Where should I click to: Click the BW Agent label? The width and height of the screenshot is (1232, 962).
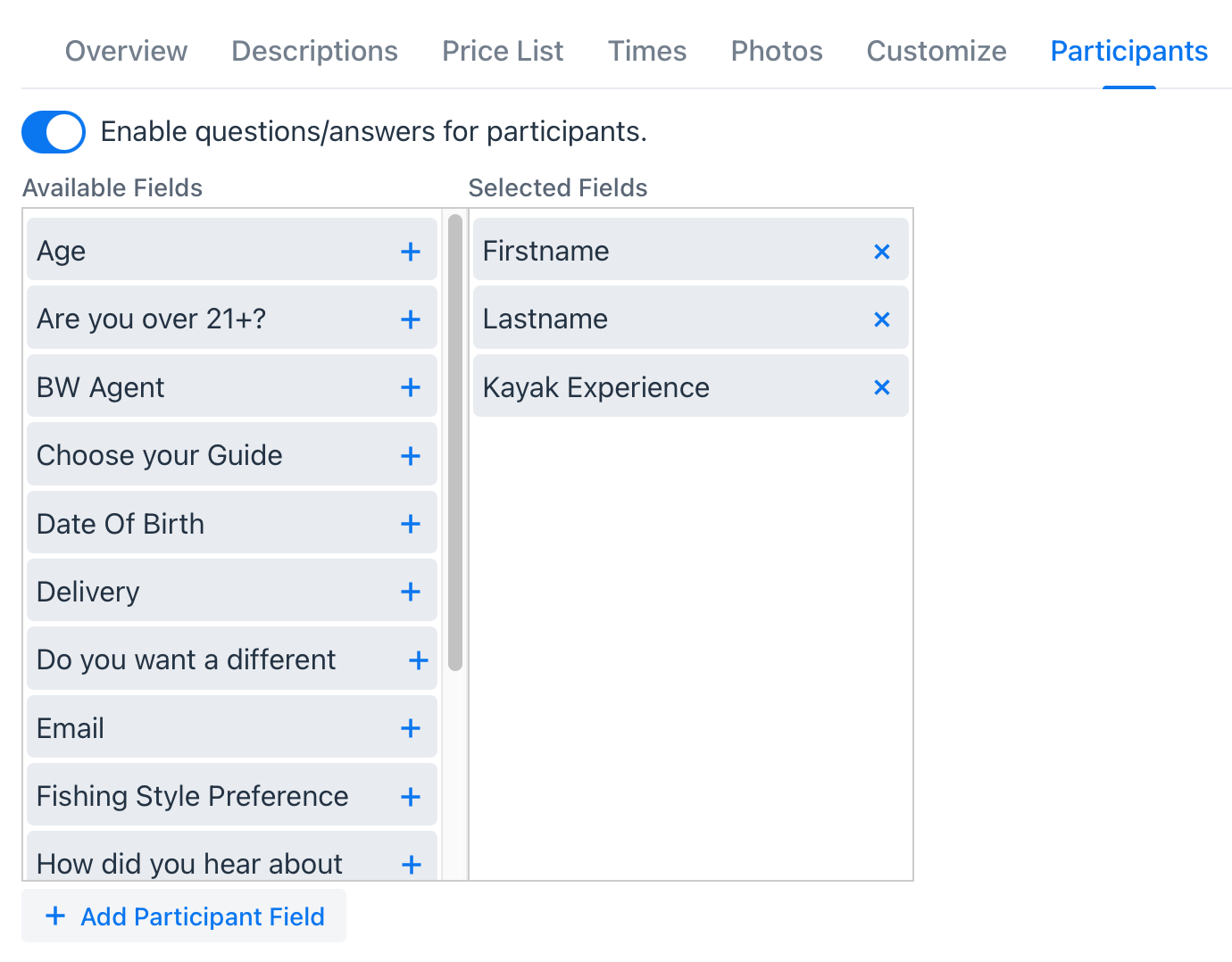101,387
